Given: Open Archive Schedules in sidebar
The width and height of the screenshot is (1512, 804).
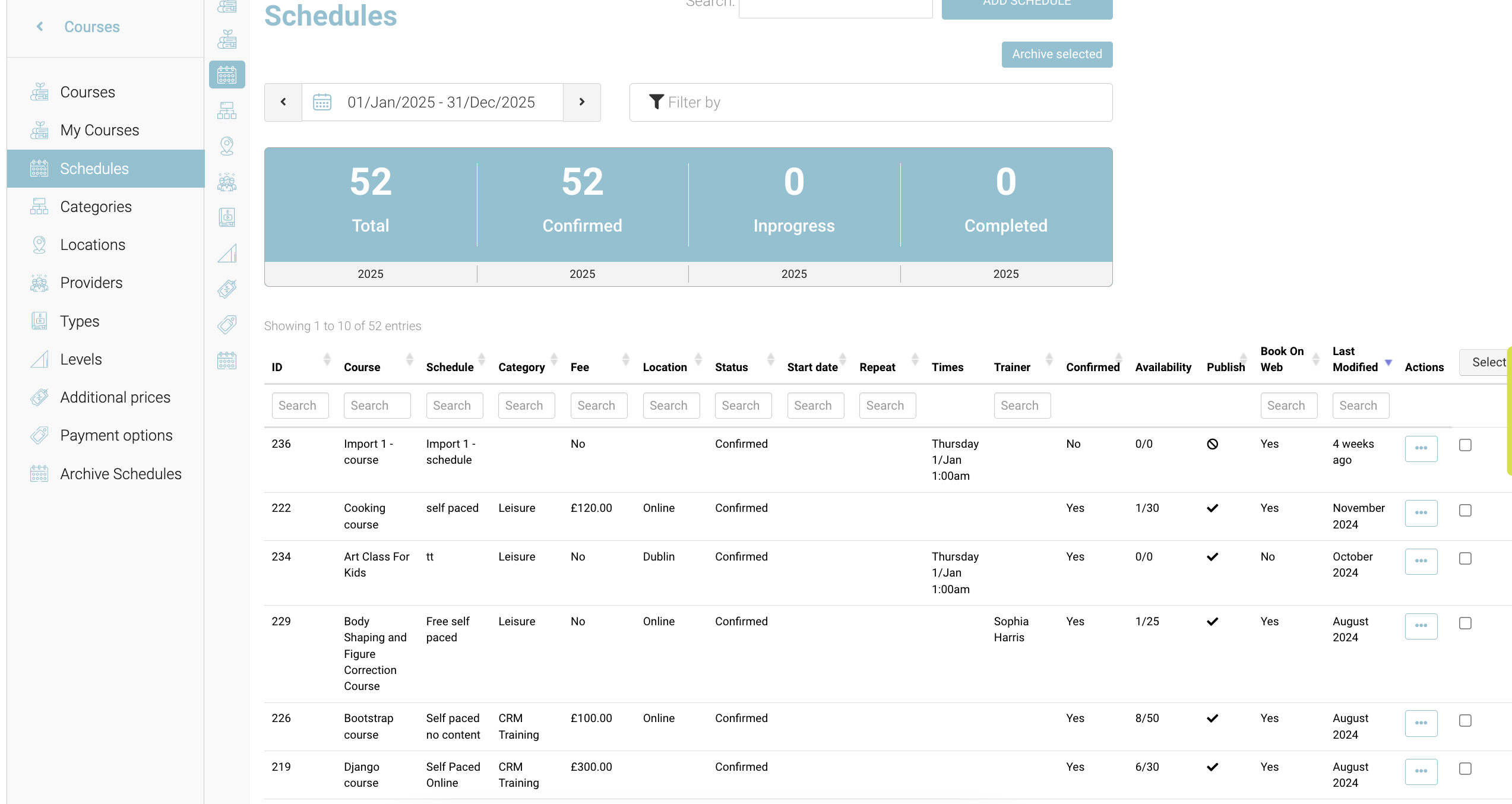Looking at the screenshot, I should pos(121,474).
